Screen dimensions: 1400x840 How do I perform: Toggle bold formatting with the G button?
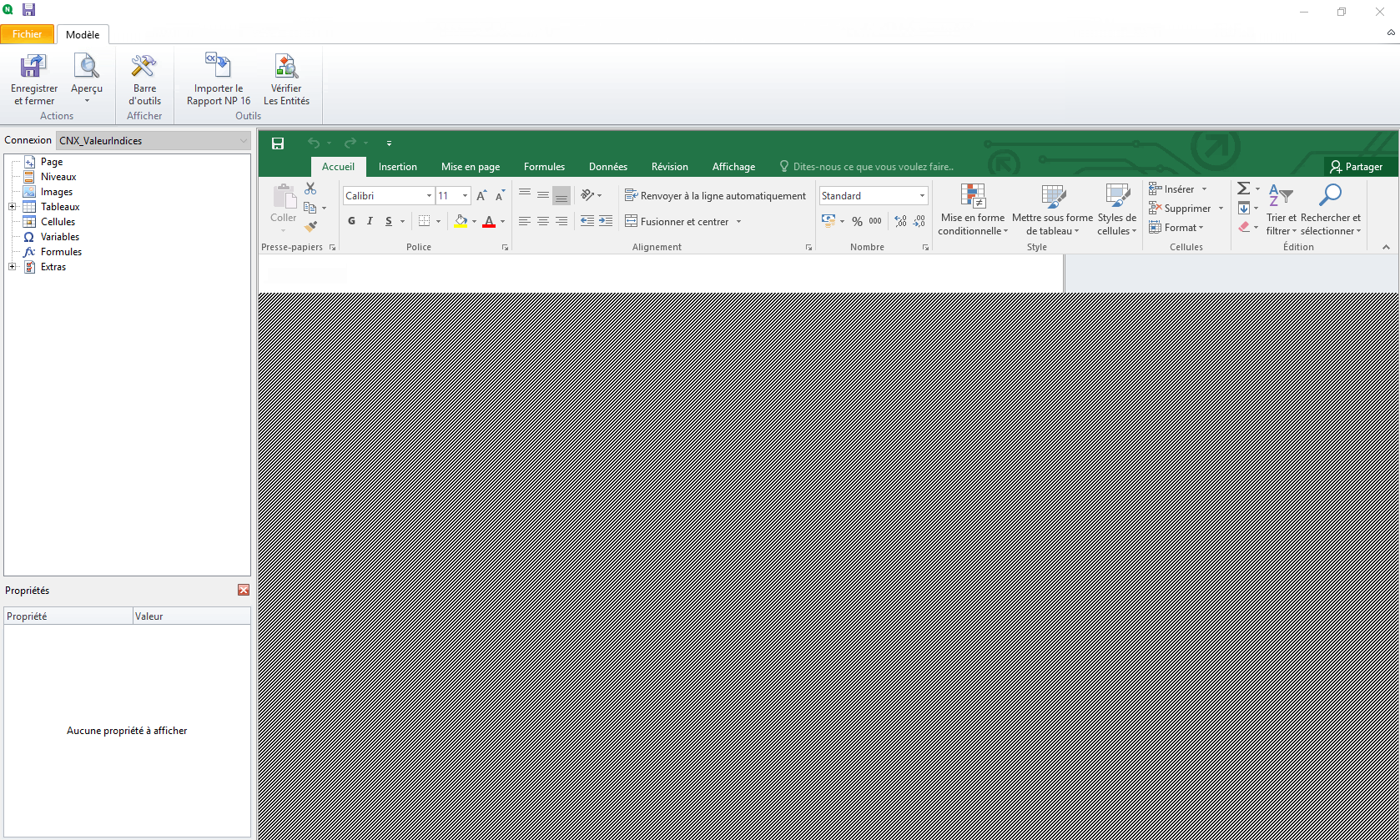coord(350,221)
